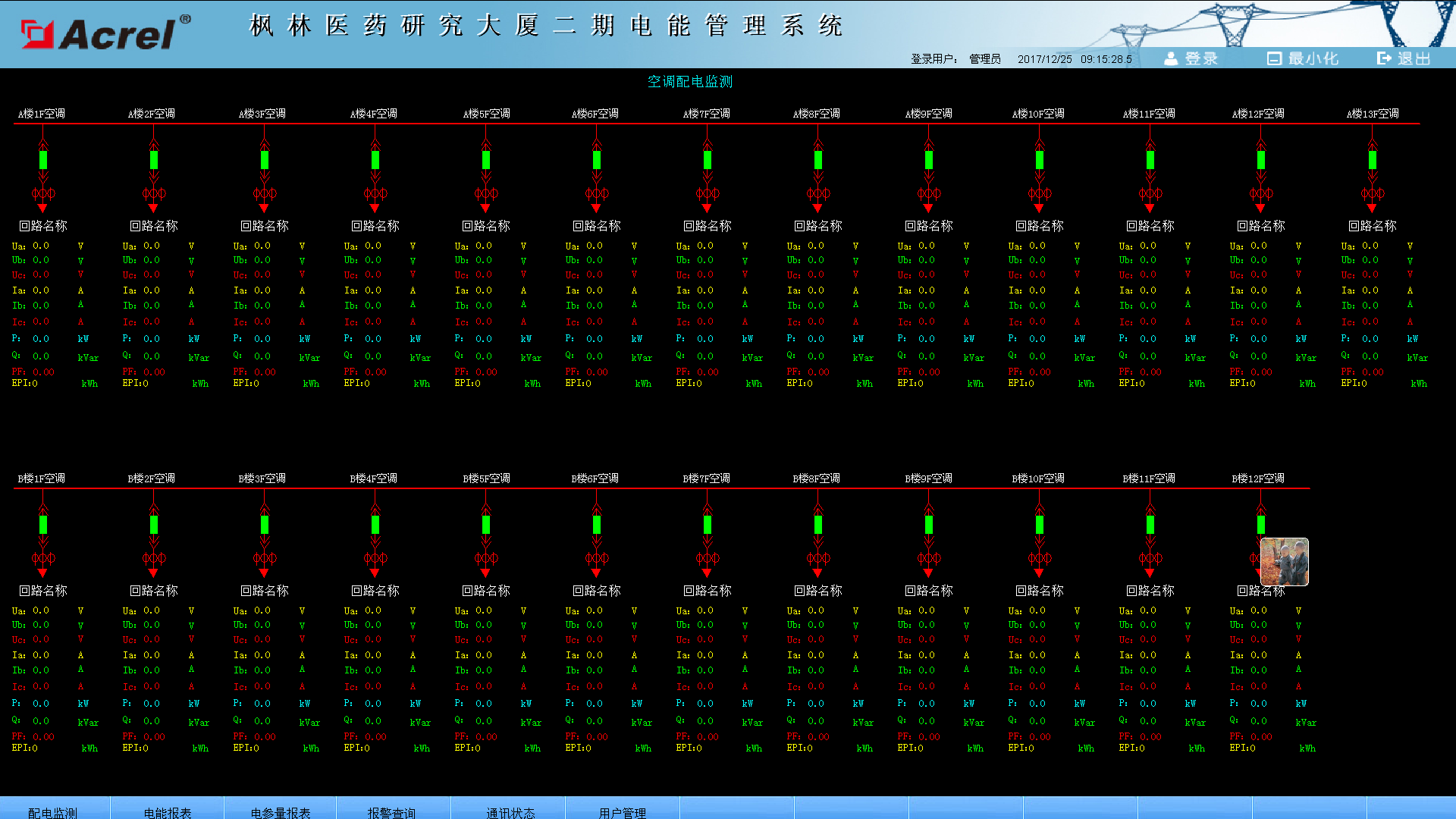Click the transformer symbol under A楼8F空调
Image resolution: width=1456 pixels, height=819 pixels.
[818, 194]
